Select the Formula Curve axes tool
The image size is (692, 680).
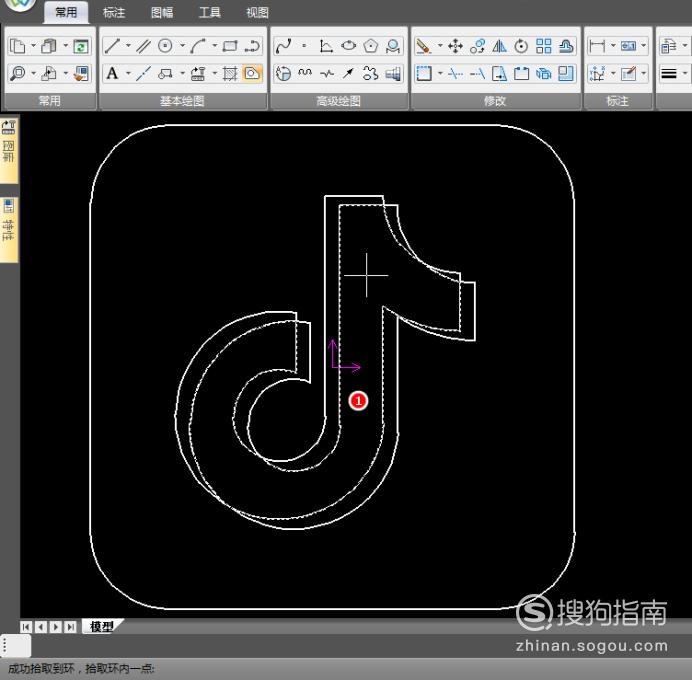tap(326, 46)
